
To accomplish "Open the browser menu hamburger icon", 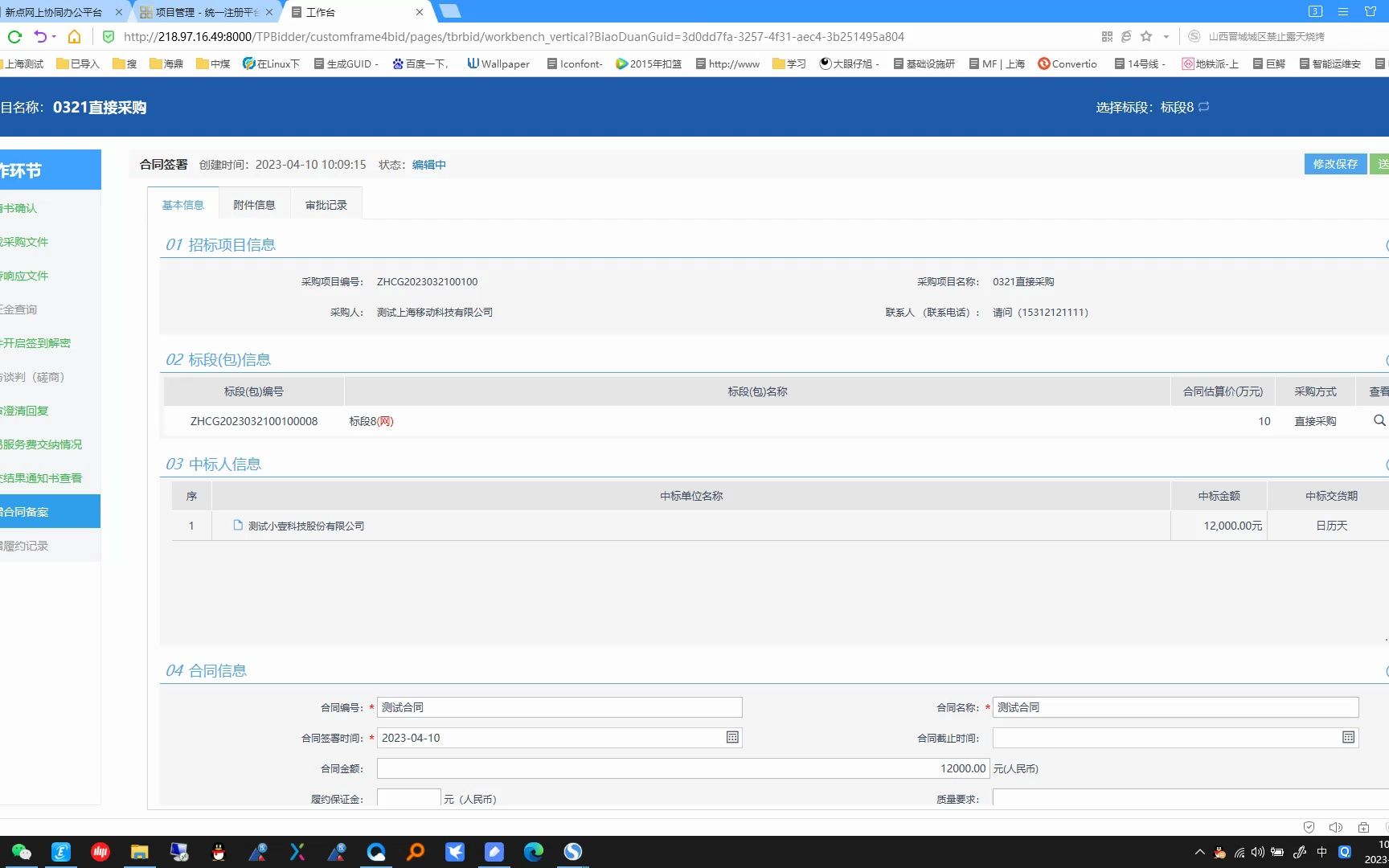I will coord(1343,11).
